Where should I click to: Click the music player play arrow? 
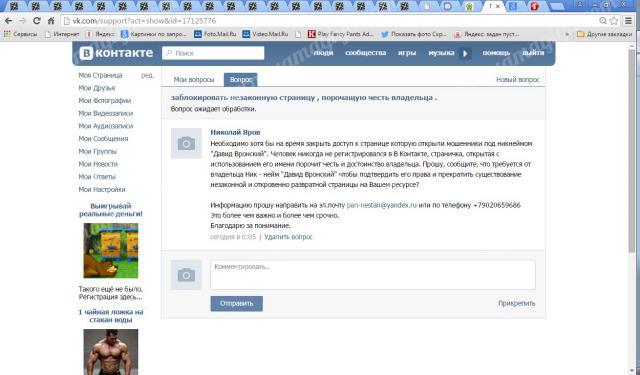(465, 53)
